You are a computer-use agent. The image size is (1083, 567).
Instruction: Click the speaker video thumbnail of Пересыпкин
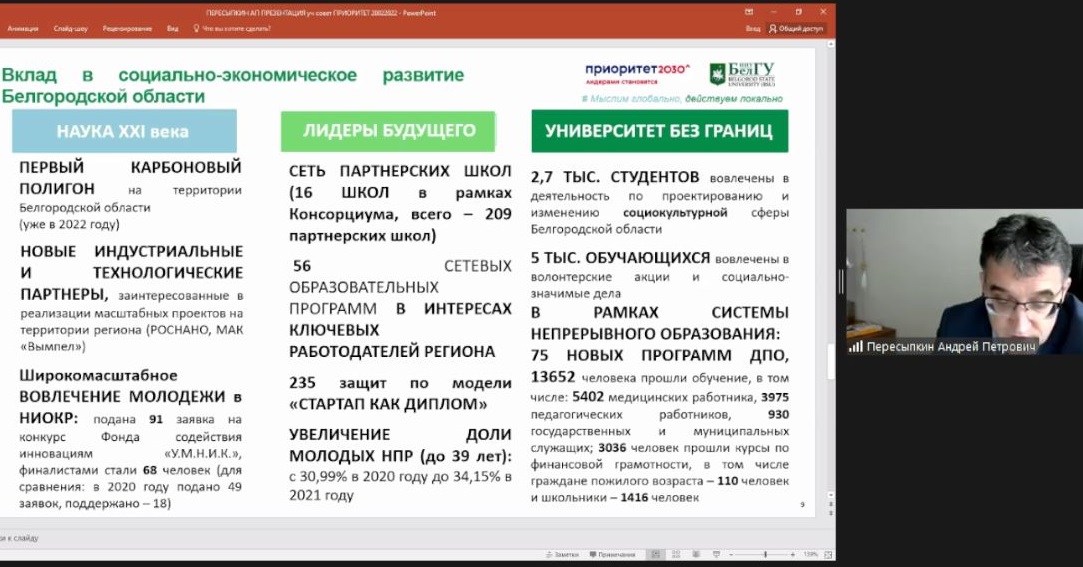coord(964,282)
